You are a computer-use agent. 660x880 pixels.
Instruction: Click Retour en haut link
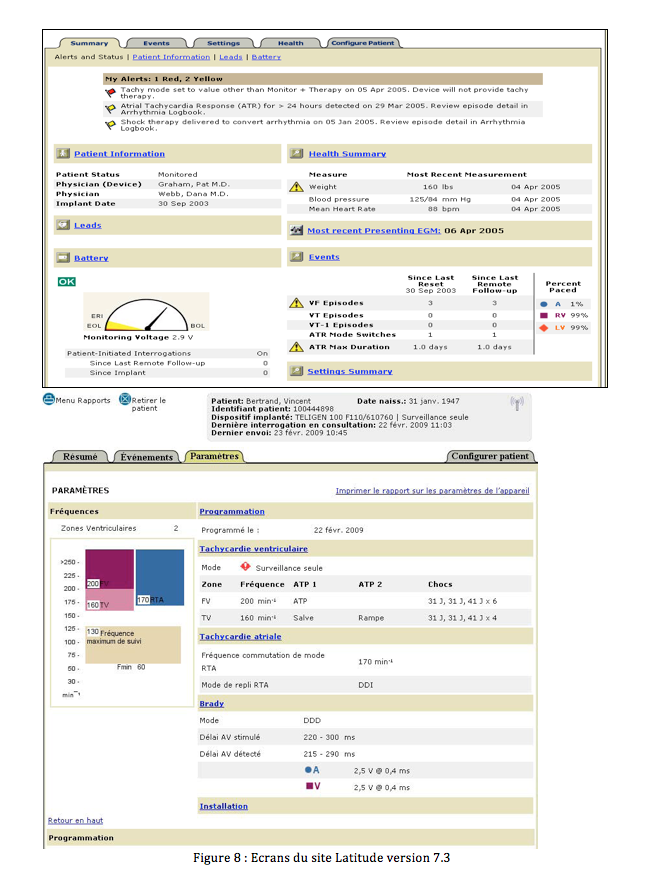(x=75, y=821)
